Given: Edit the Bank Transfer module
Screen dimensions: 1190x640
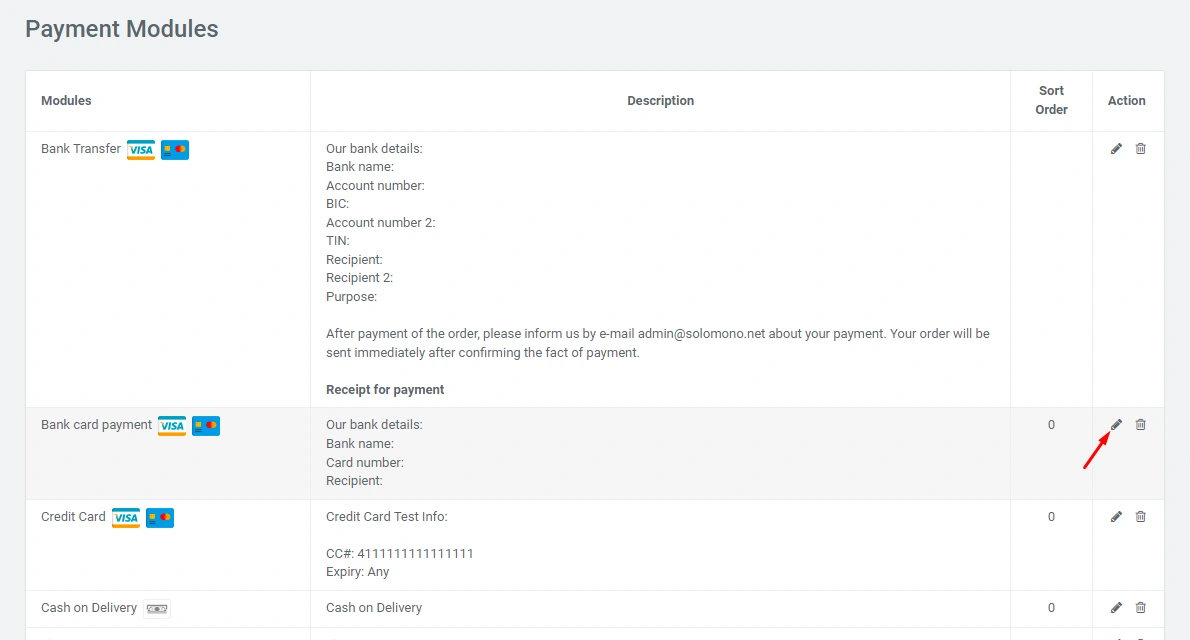Looking at the screenshot, I should (1116, 149).
